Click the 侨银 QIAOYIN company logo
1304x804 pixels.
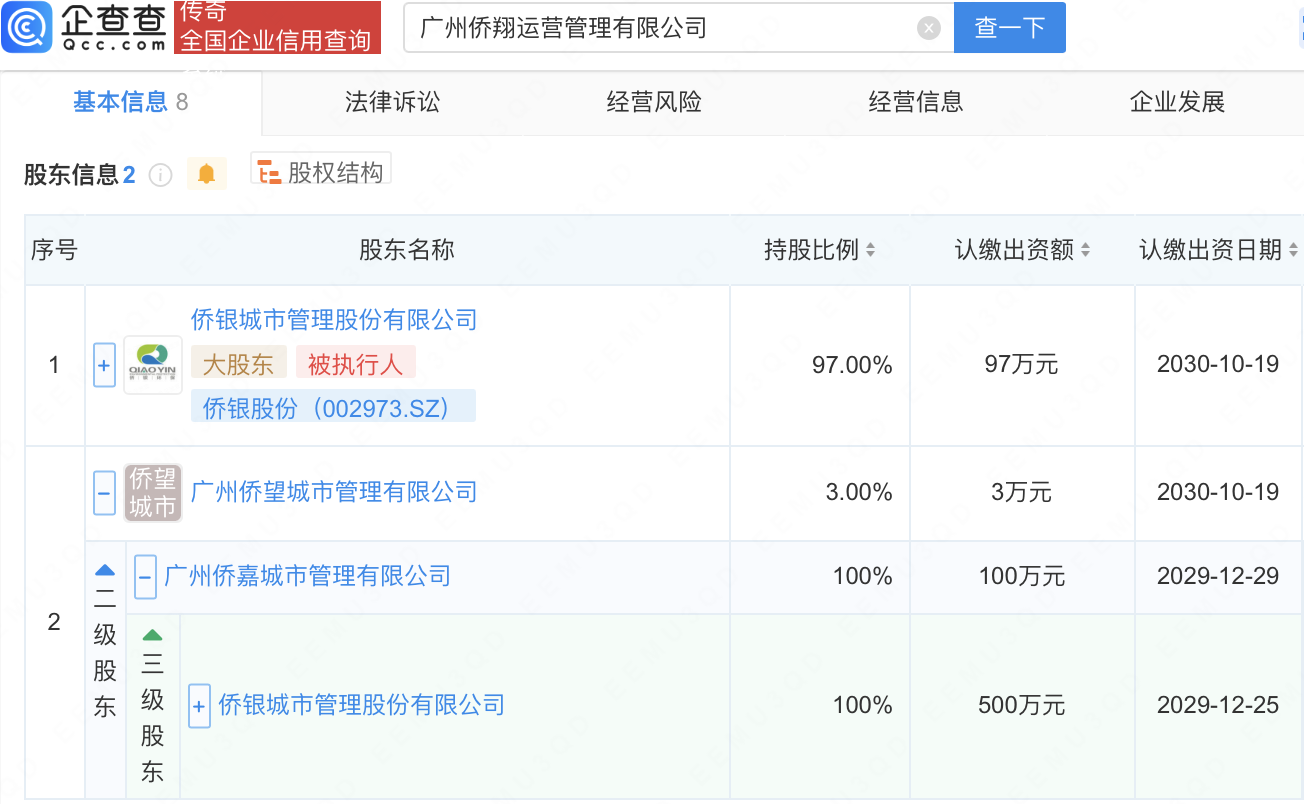(153, 365)
